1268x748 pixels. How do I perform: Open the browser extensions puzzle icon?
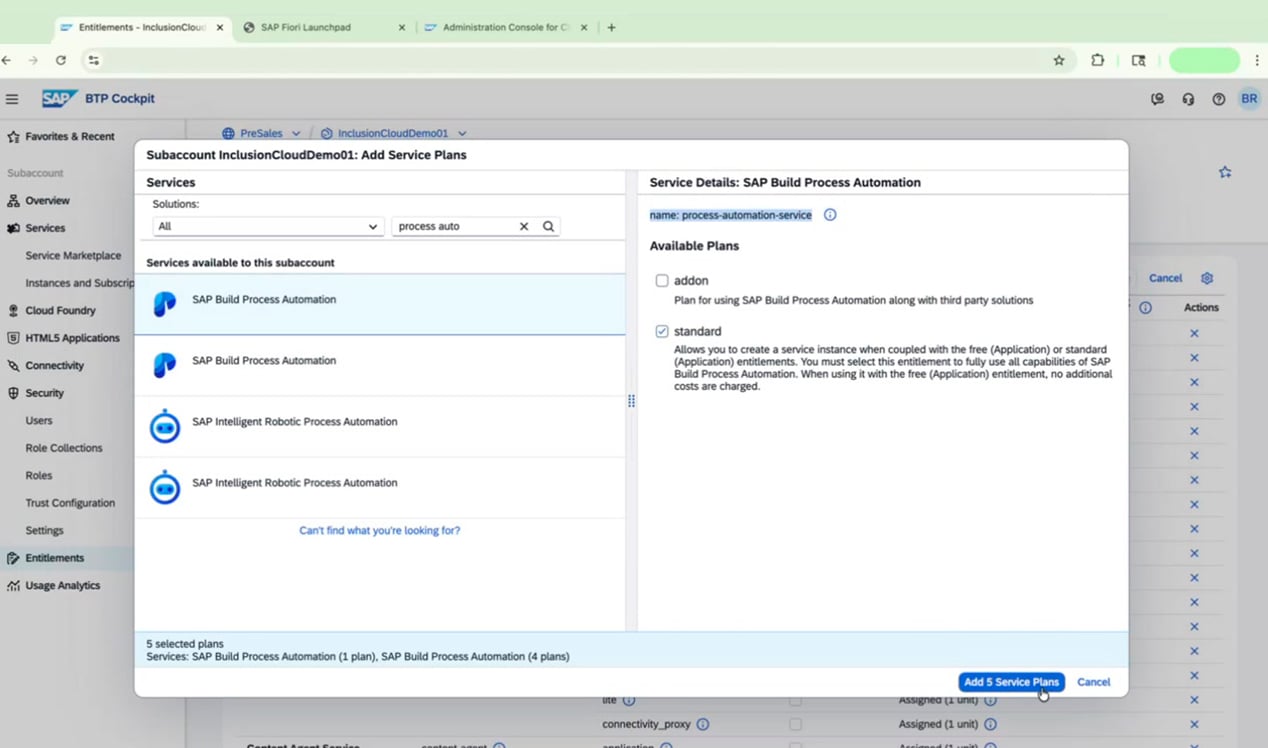[1097, 60]
